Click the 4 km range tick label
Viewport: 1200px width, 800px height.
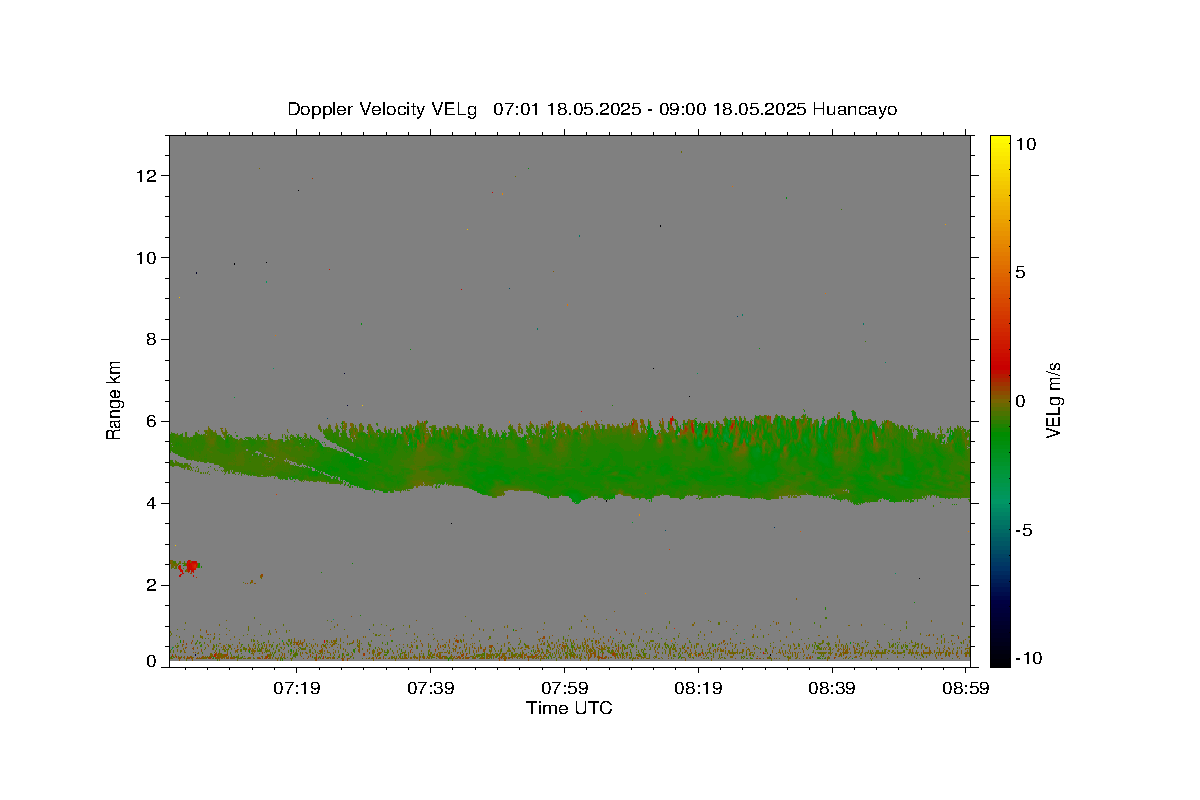pyautogui.click(x=152, y=503)
